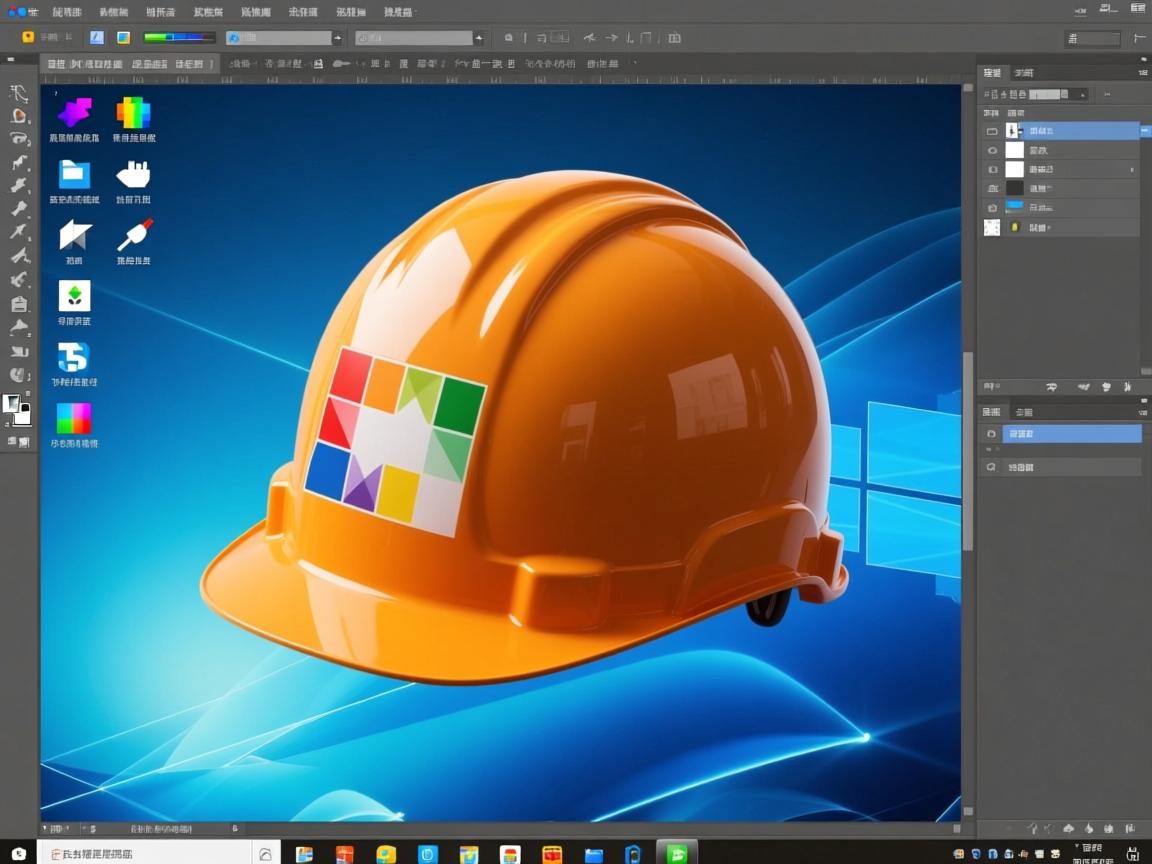Click the rainbow striped desktop icon
Screen dimensions: 1152x864
(133, 112)
